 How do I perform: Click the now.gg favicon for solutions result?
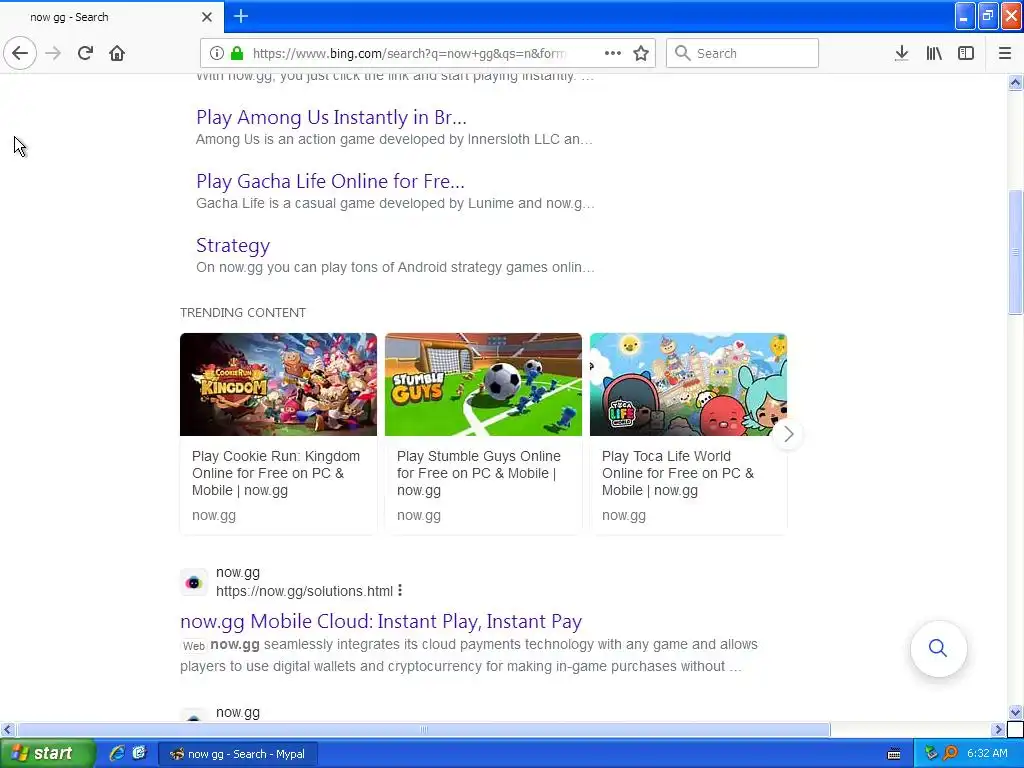[194, 583]
